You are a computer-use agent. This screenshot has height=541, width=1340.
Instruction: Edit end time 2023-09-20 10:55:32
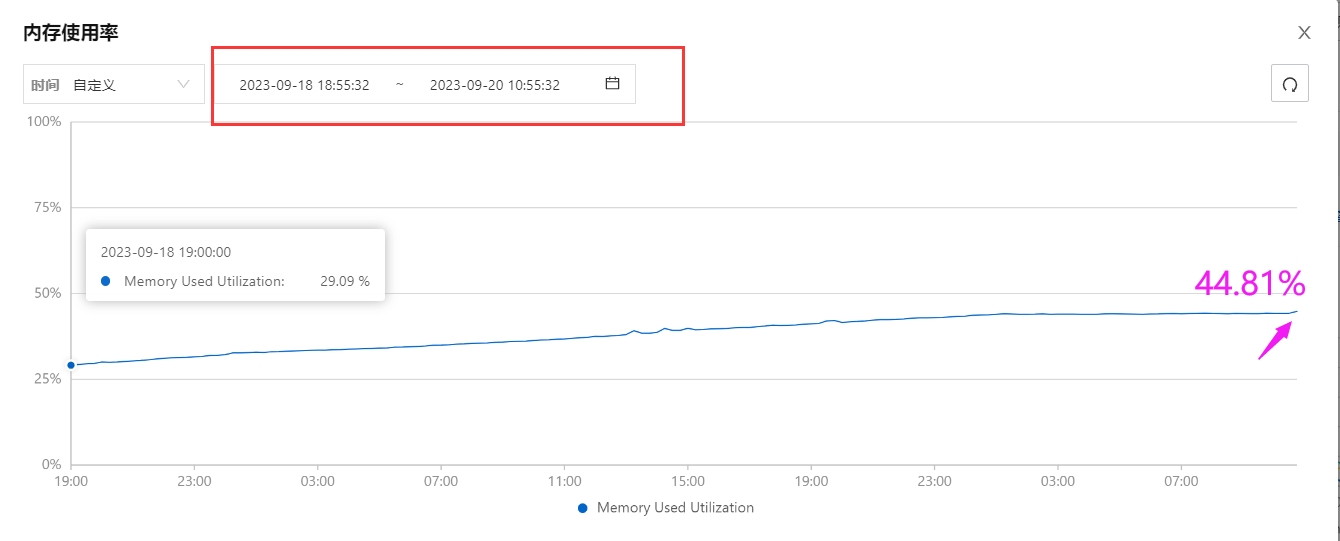tap(495, 85)
